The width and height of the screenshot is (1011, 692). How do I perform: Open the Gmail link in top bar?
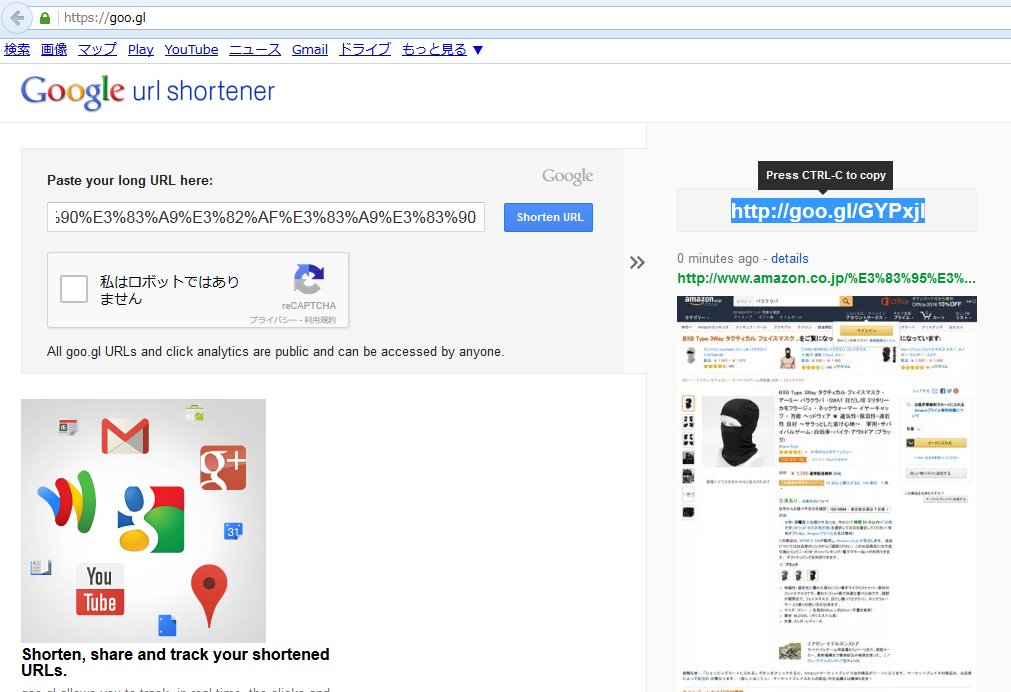[309, 50]
